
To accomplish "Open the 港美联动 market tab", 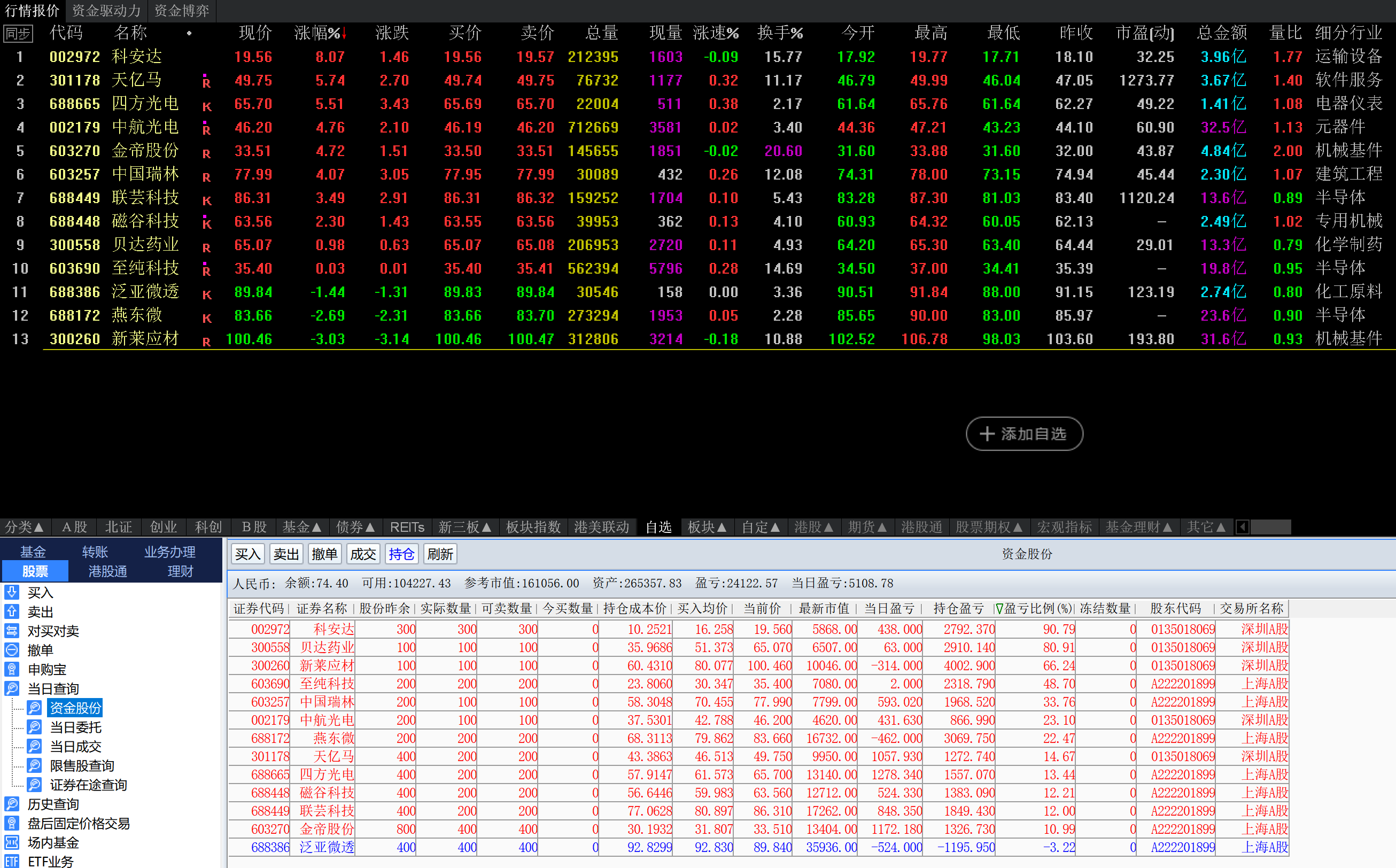I will (x=602, y=526).
